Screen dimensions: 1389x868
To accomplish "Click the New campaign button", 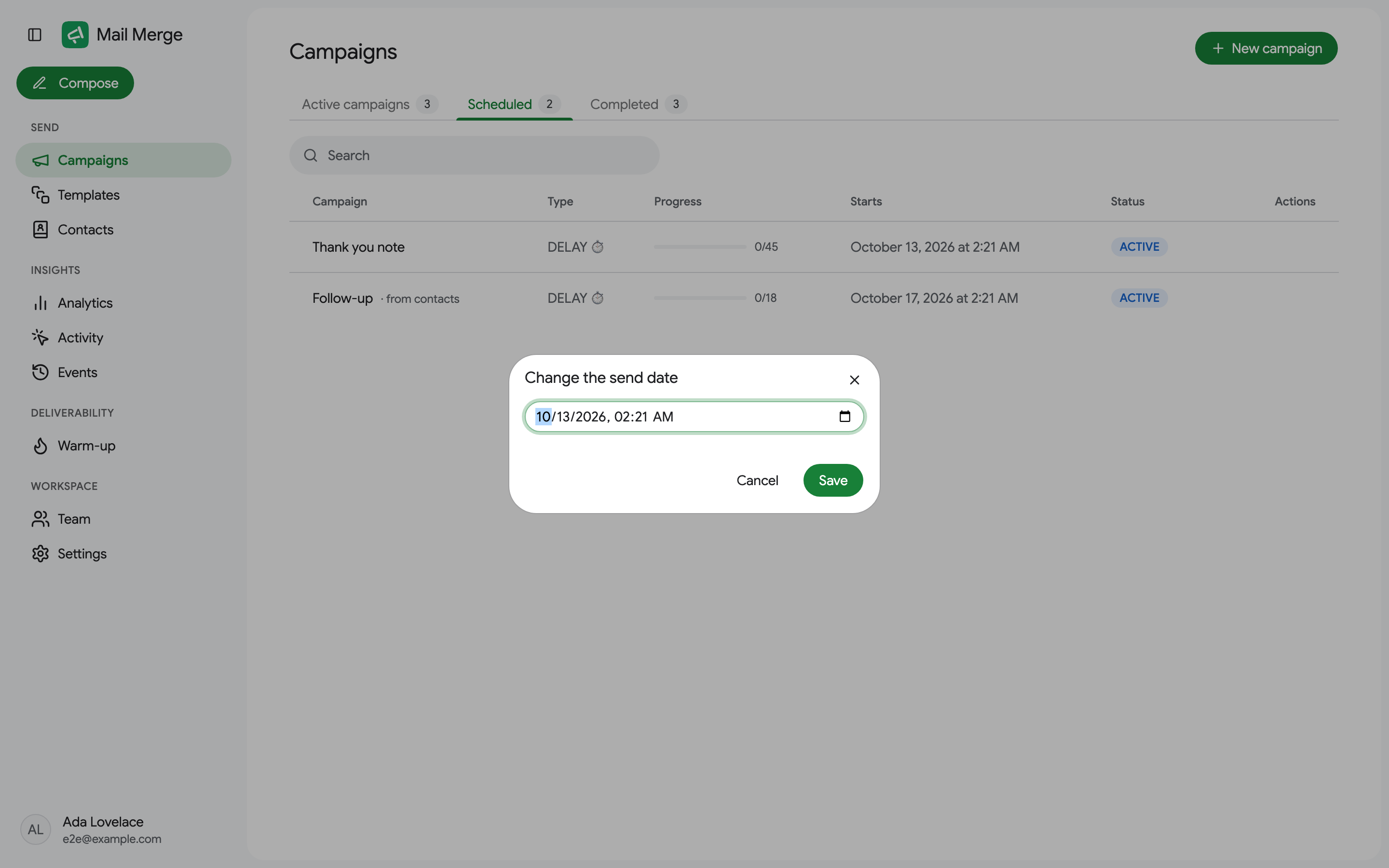I will 1266,48.
